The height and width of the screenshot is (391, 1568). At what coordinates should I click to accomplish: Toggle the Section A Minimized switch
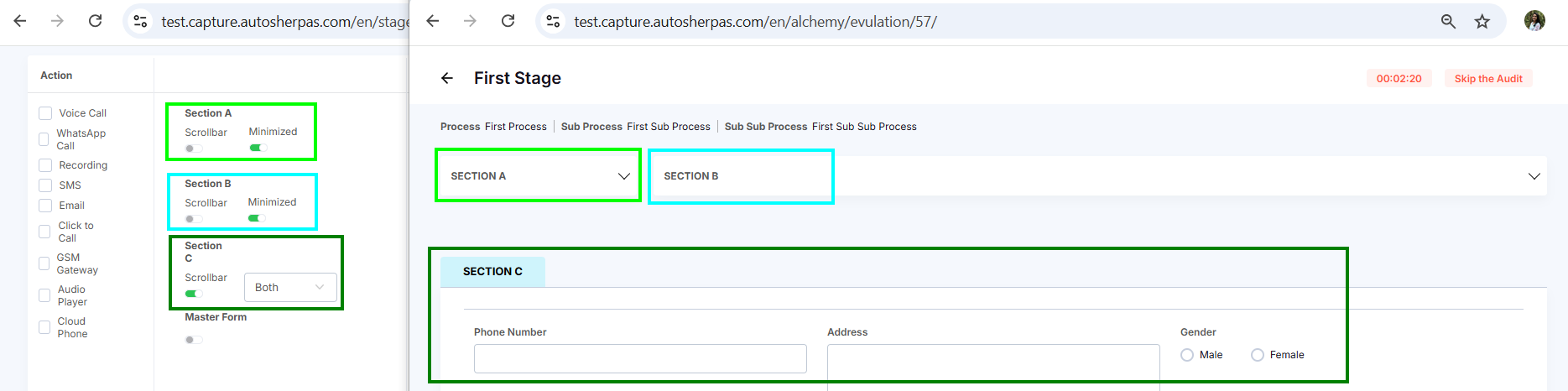258,148
